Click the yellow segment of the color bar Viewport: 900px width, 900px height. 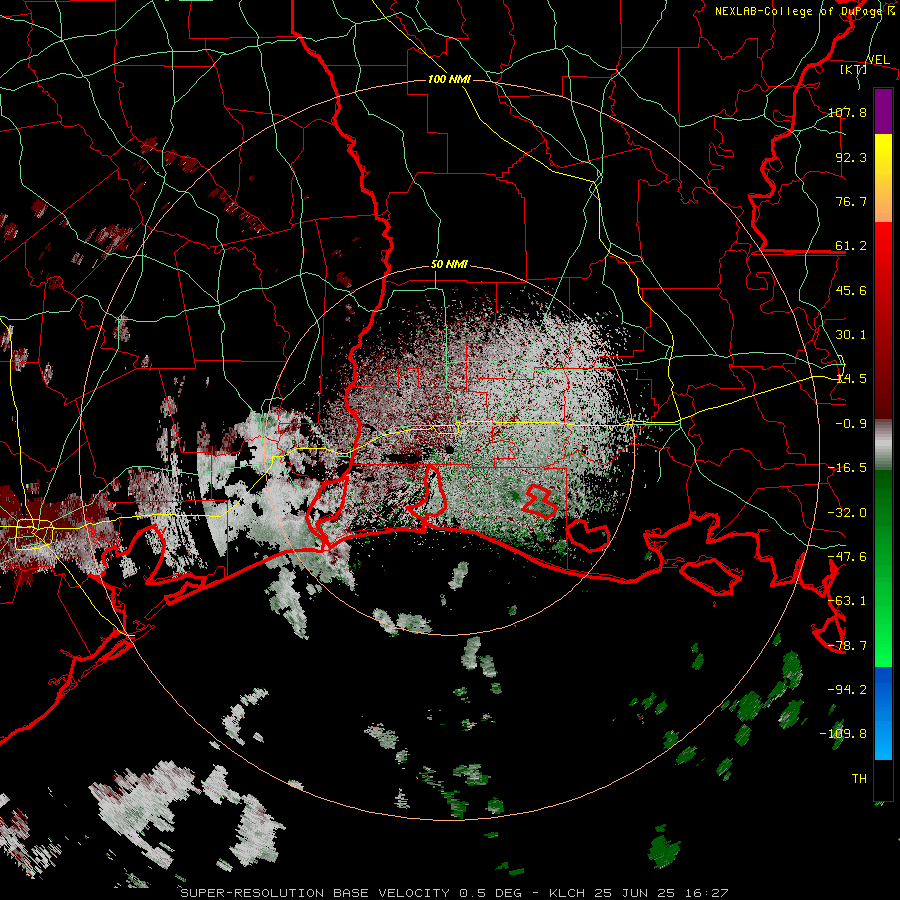coord(883,178)
